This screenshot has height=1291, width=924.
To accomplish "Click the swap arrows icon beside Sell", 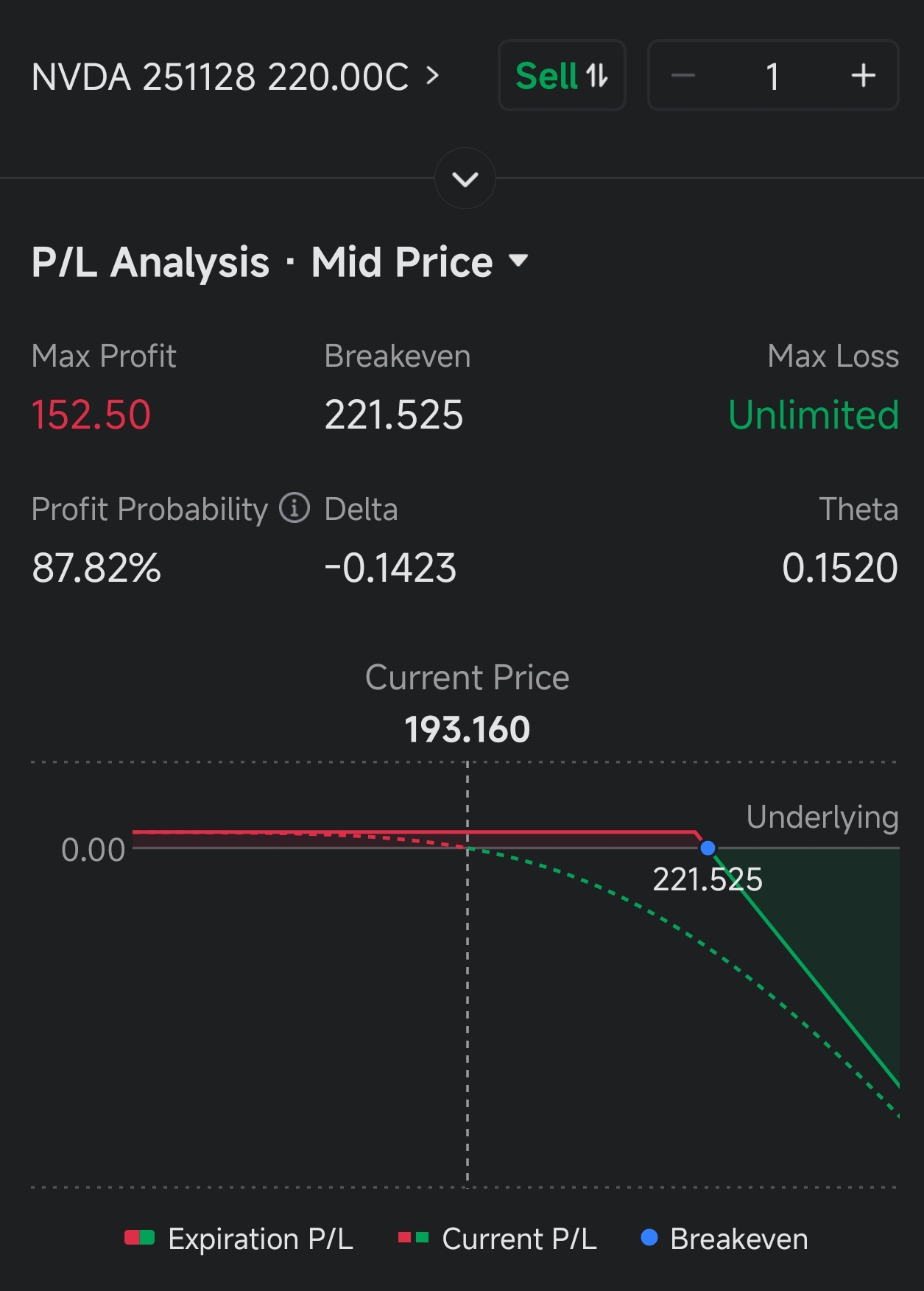I will point(597,76).
